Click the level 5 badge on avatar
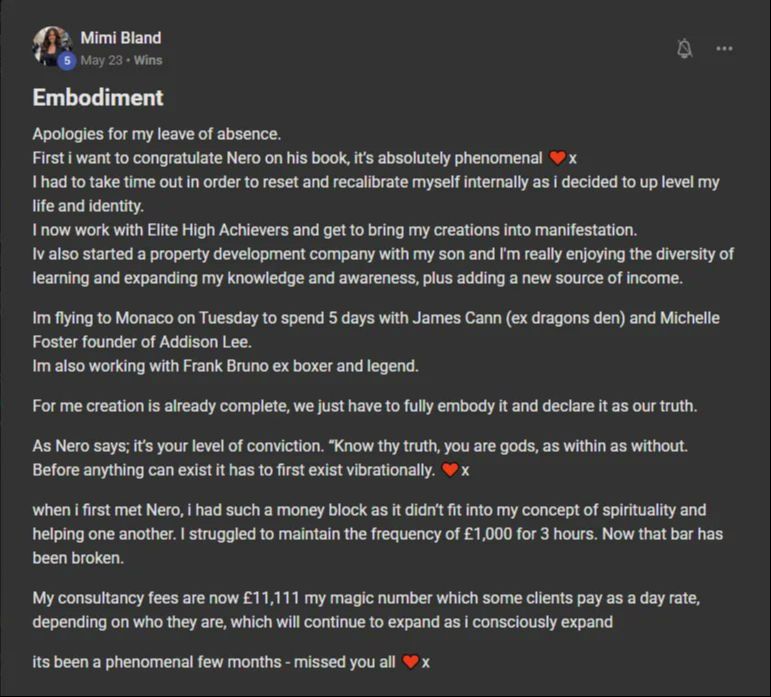771x697 pixels. coord(67,61)
